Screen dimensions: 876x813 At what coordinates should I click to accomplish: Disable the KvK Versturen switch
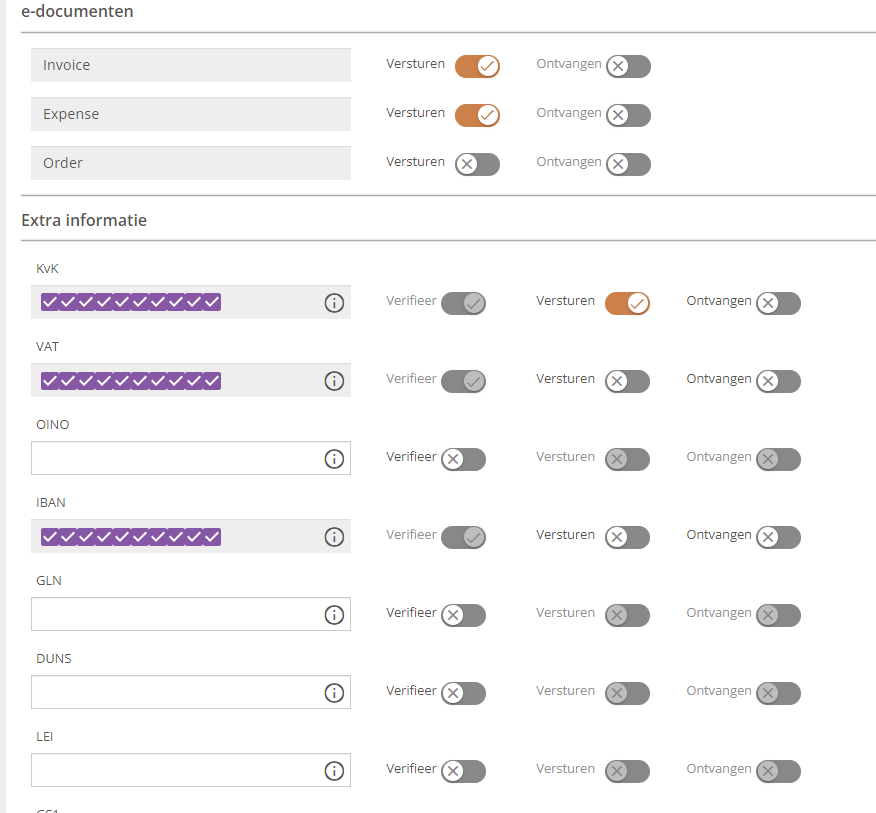point(627,303)
